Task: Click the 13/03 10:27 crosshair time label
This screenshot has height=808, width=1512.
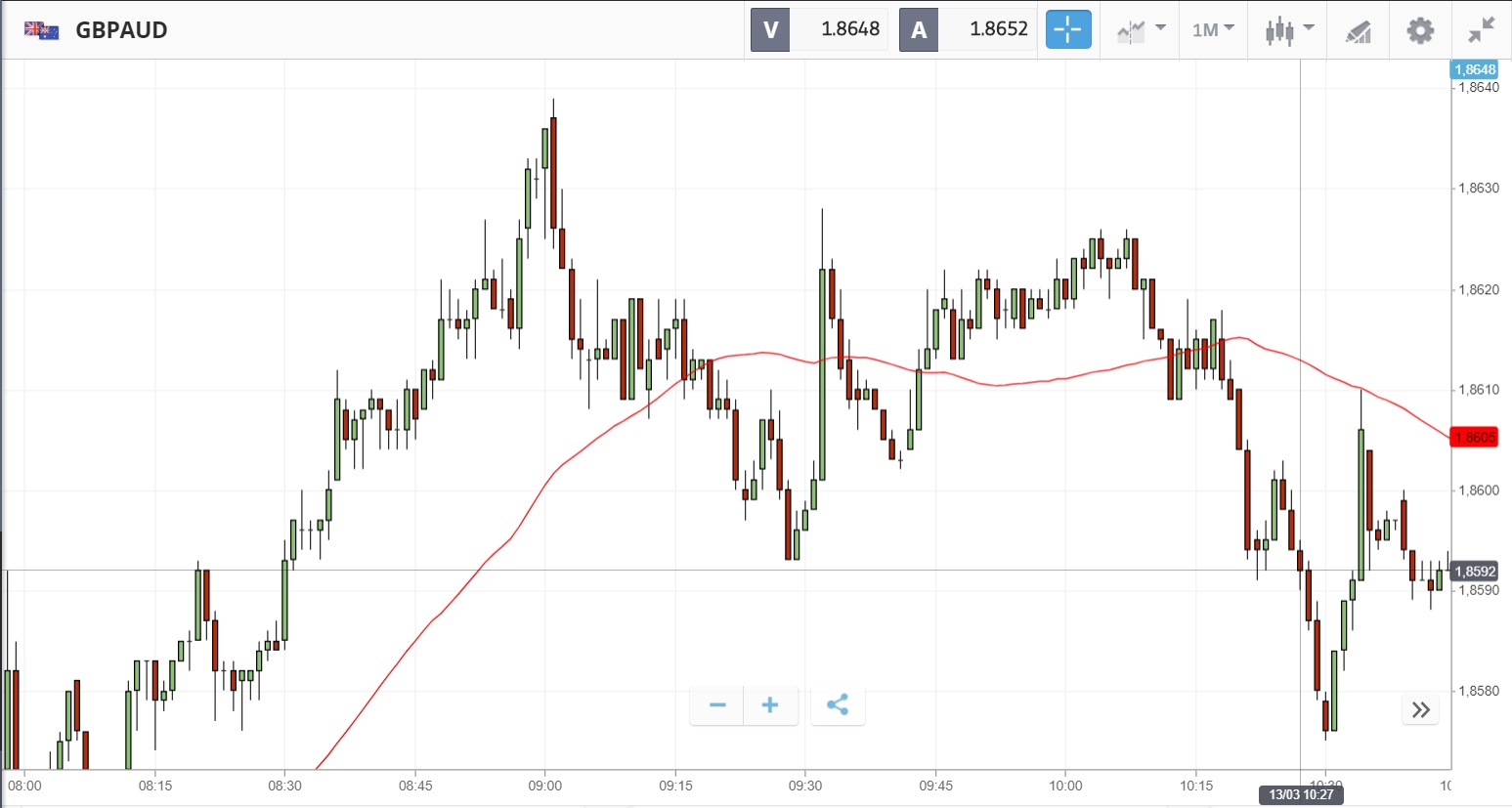Action: point(1301,794)
